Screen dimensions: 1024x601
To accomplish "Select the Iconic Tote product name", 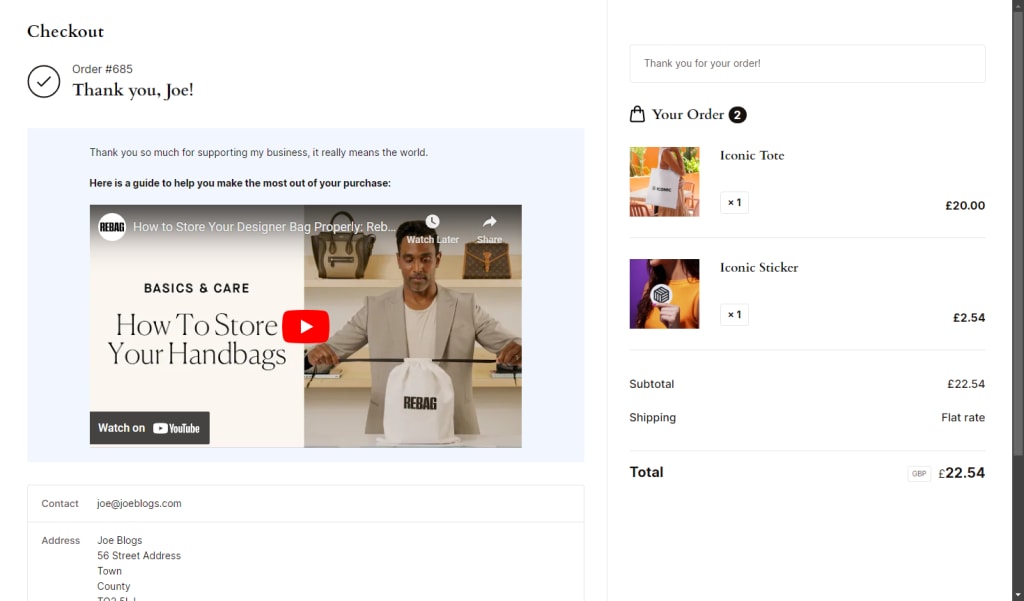I will [x=752, y=155].
